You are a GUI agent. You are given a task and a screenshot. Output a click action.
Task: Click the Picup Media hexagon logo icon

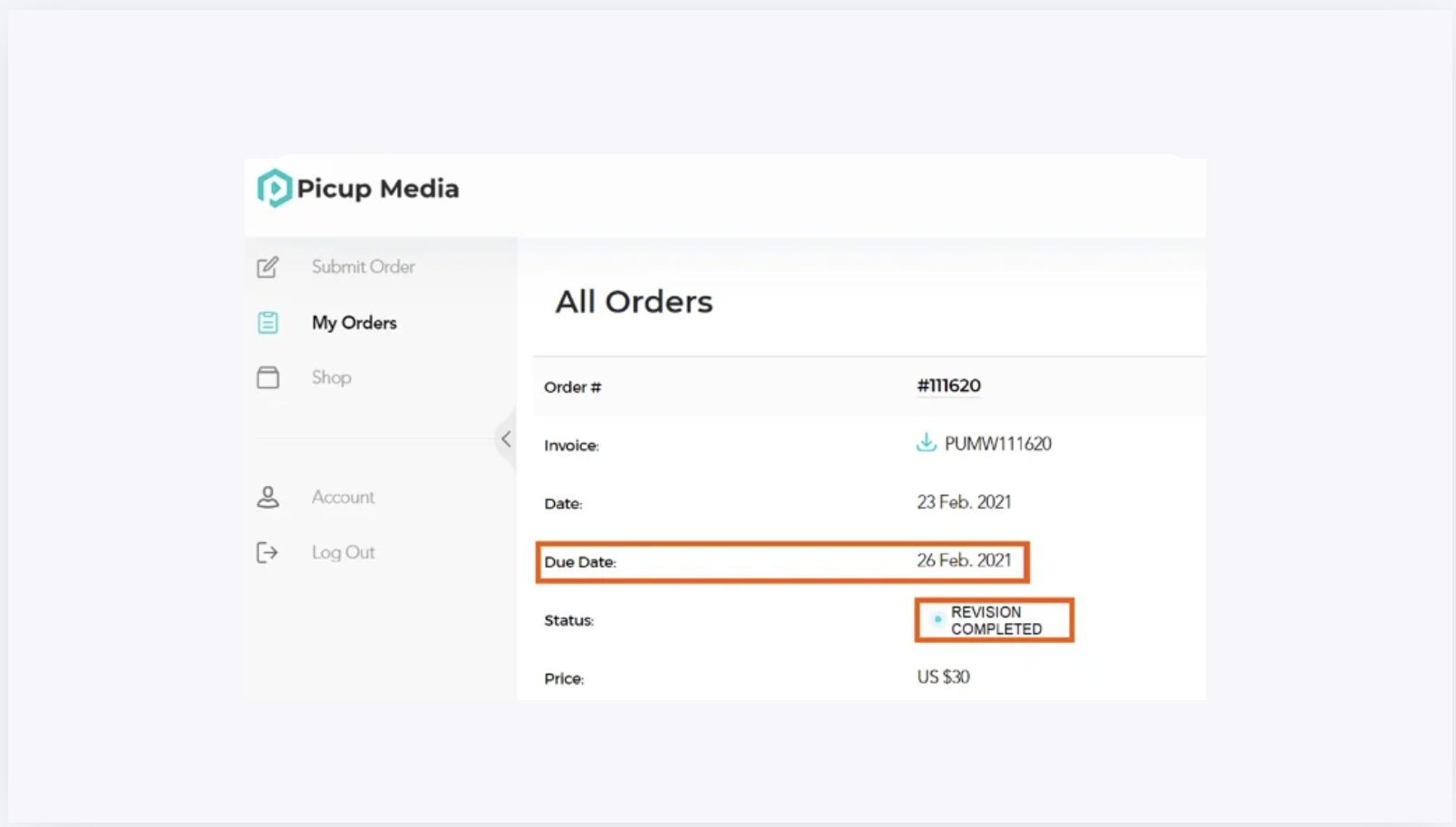point(274,189)
